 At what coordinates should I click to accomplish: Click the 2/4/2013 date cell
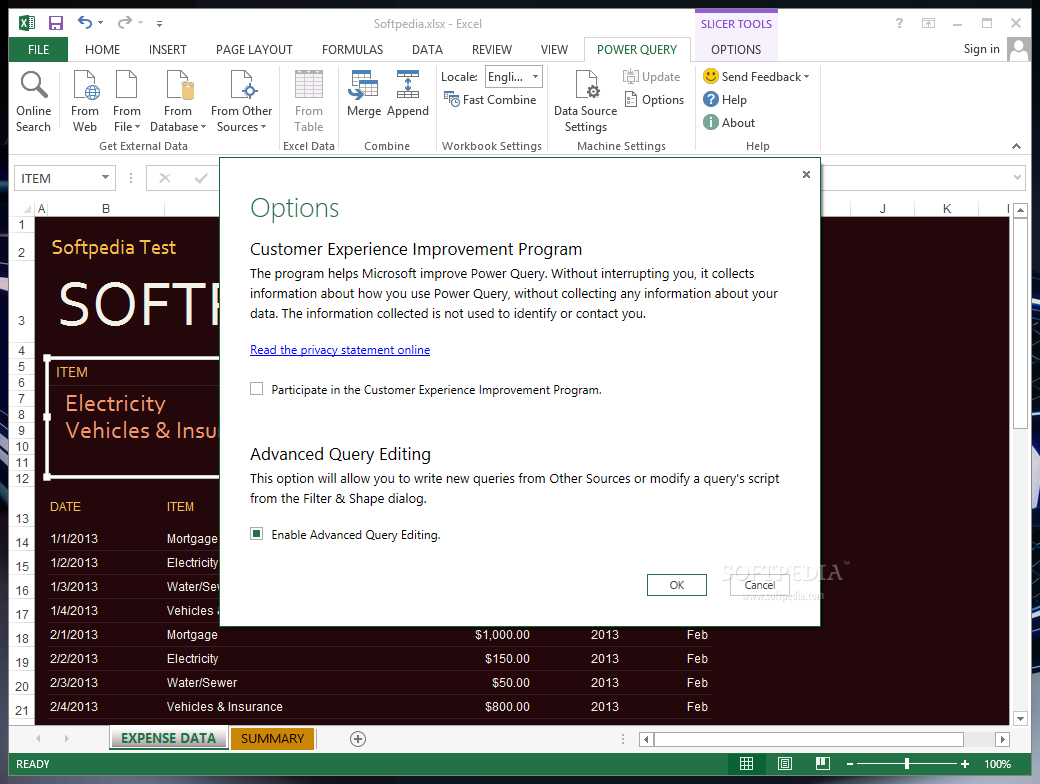pos(74,706)
